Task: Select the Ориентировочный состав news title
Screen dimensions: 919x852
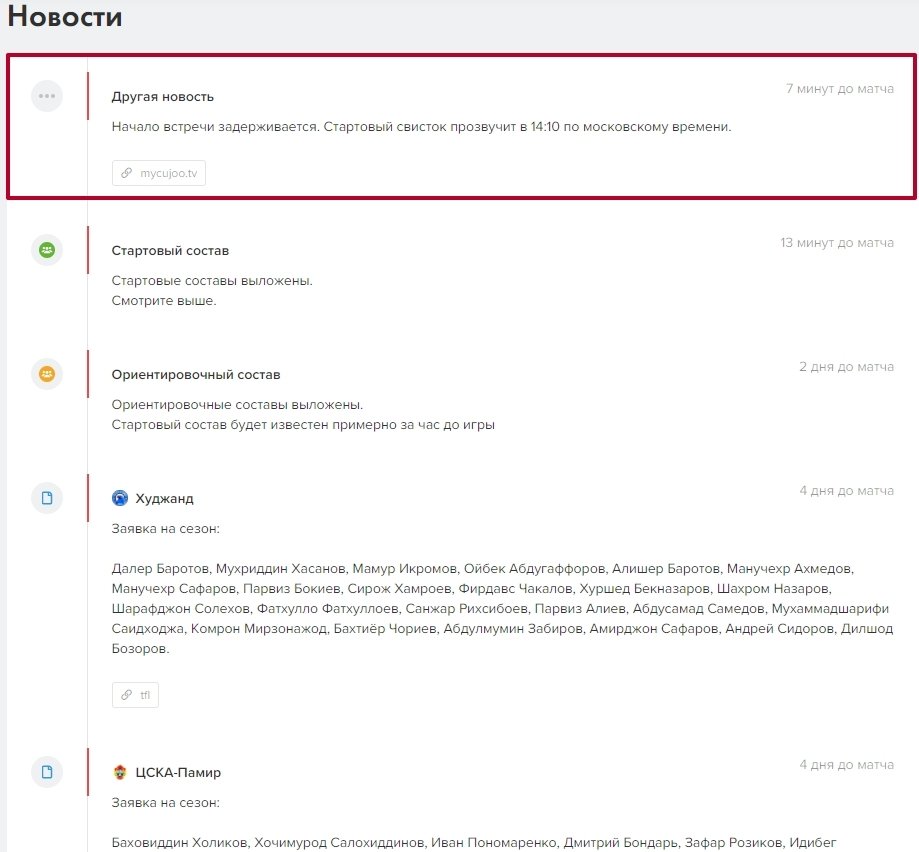Action: 196,374
